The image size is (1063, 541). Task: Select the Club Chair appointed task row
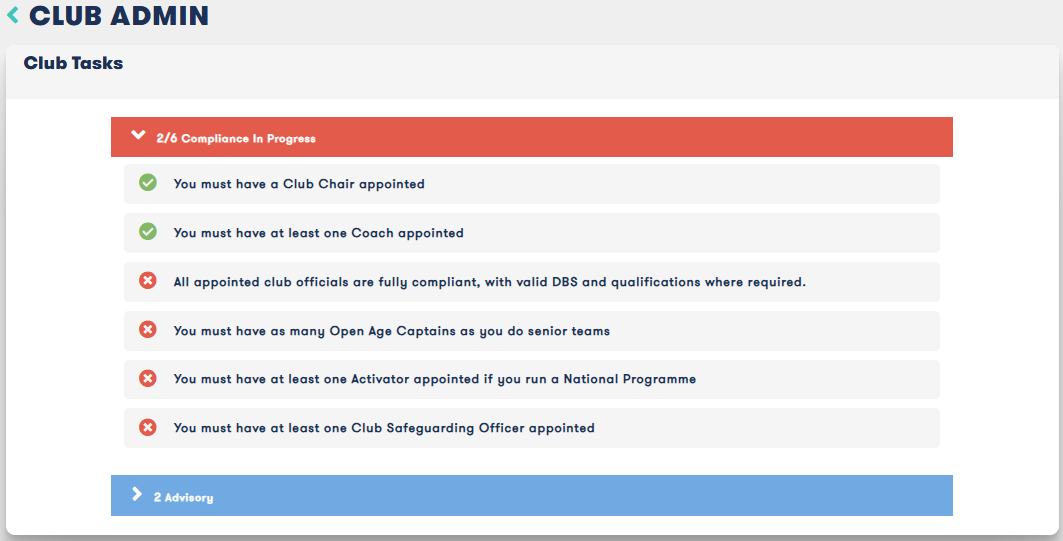[x=532, y=184]
